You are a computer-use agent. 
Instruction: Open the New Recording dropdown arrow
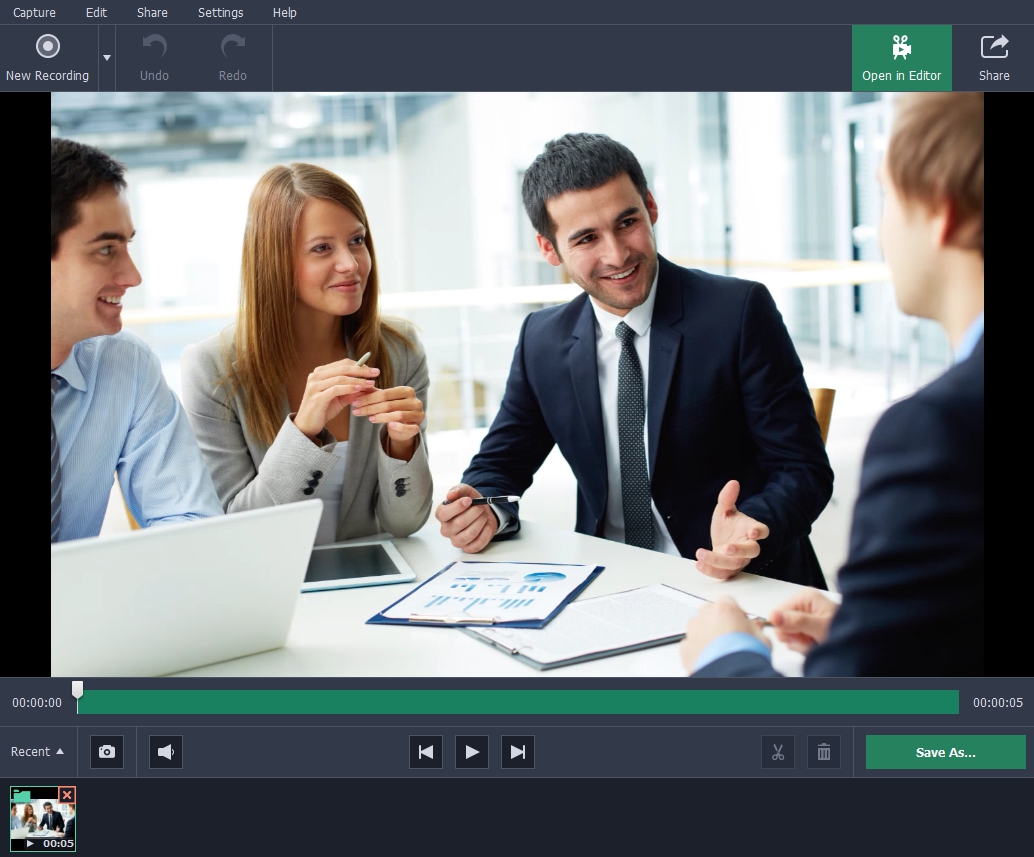(x=107, y=59)
